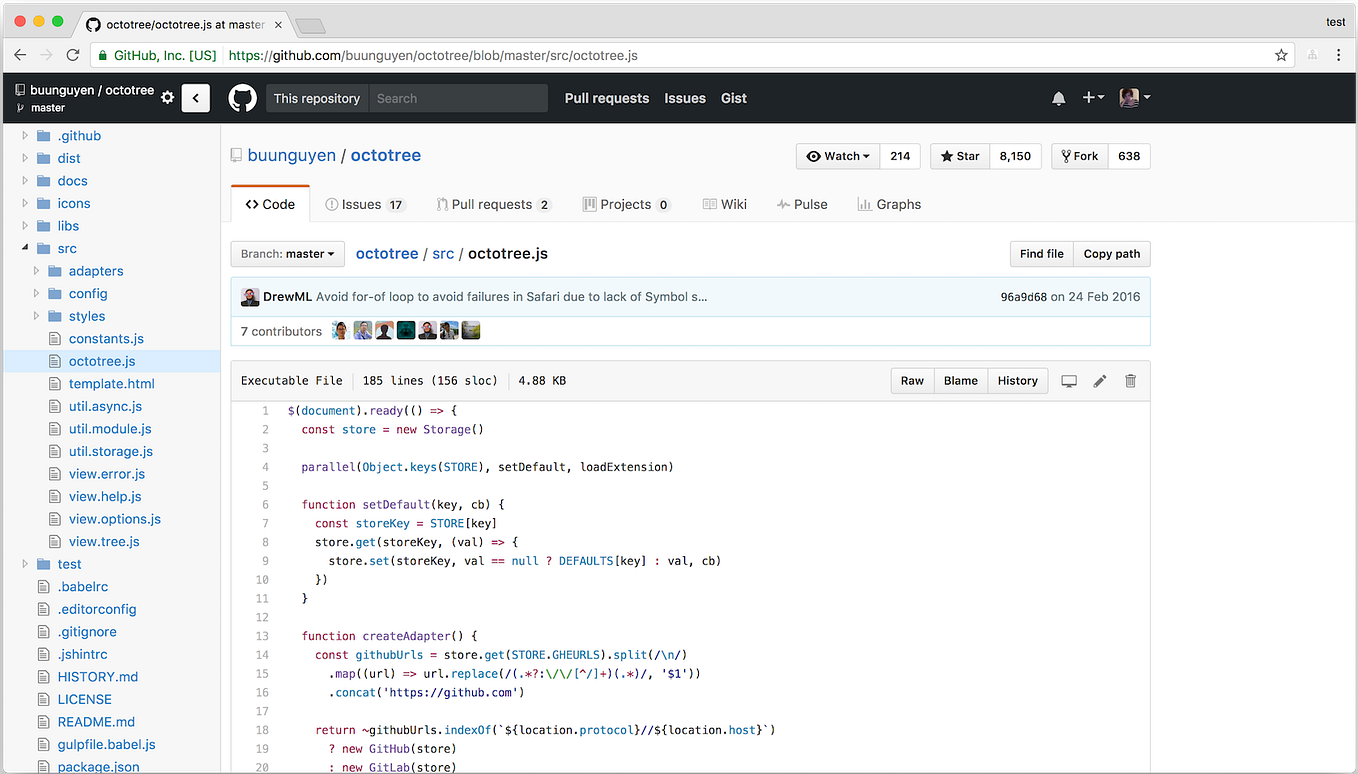Click the Find file button
The height and width of the screenshot is (774, 1358).
pos(1041,254)
